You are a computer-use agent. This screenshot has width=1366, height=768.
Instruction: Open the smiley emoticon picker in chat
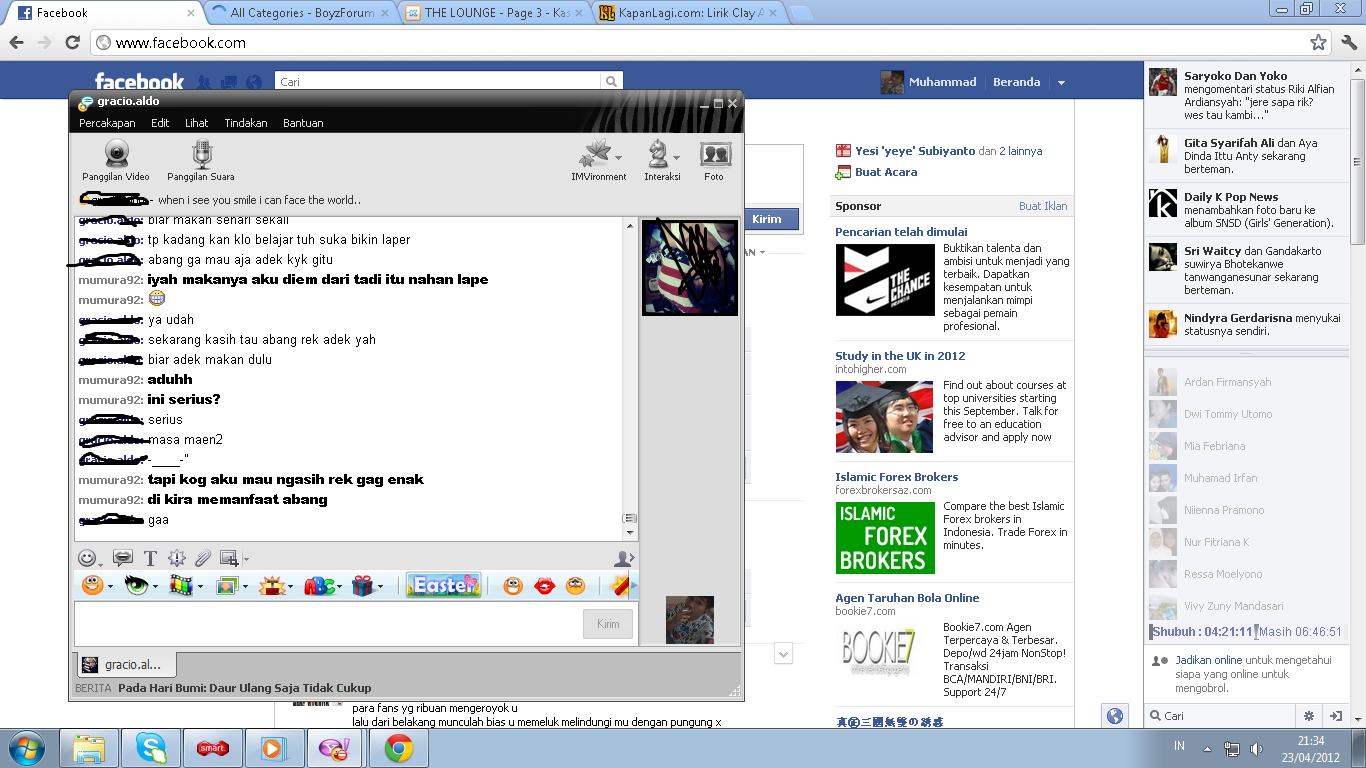[89, 558]
